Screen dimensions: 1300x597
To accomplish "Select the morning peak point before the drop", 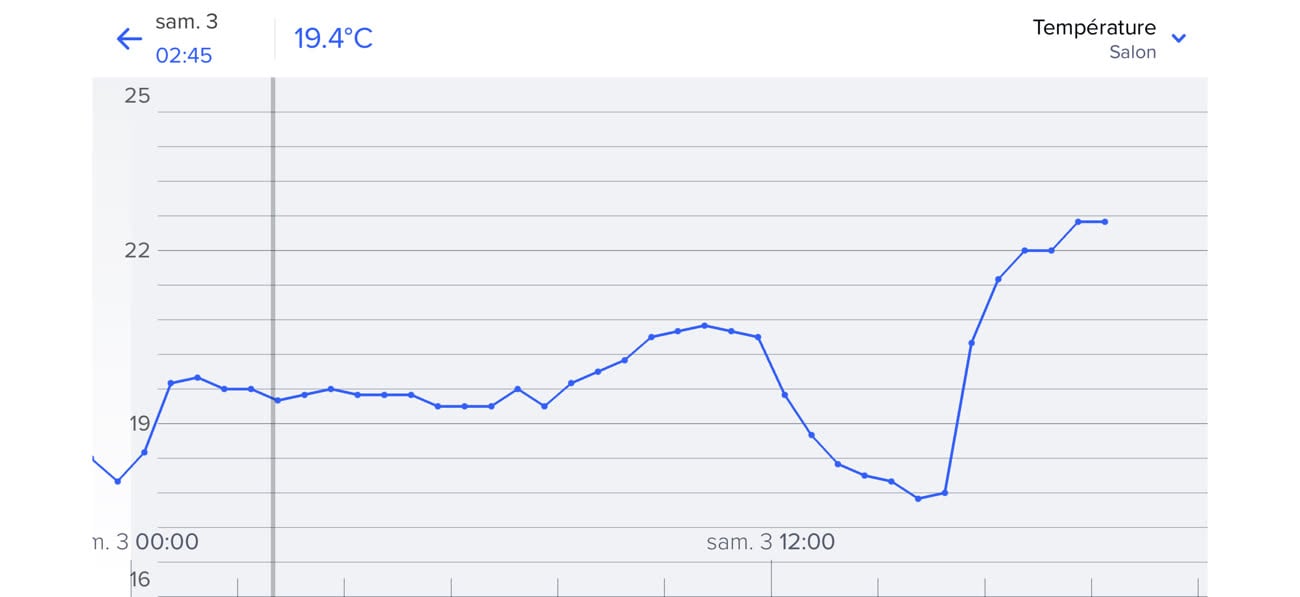I will pyautogui.click(x=704, y=325).
